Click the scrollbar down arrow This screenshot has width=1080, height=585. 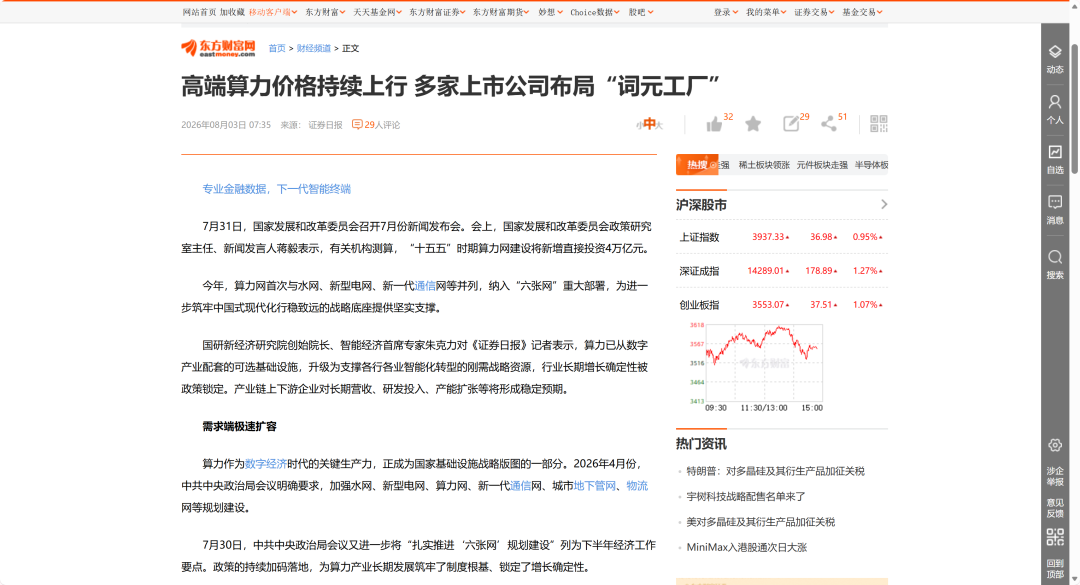[1074, 580]
